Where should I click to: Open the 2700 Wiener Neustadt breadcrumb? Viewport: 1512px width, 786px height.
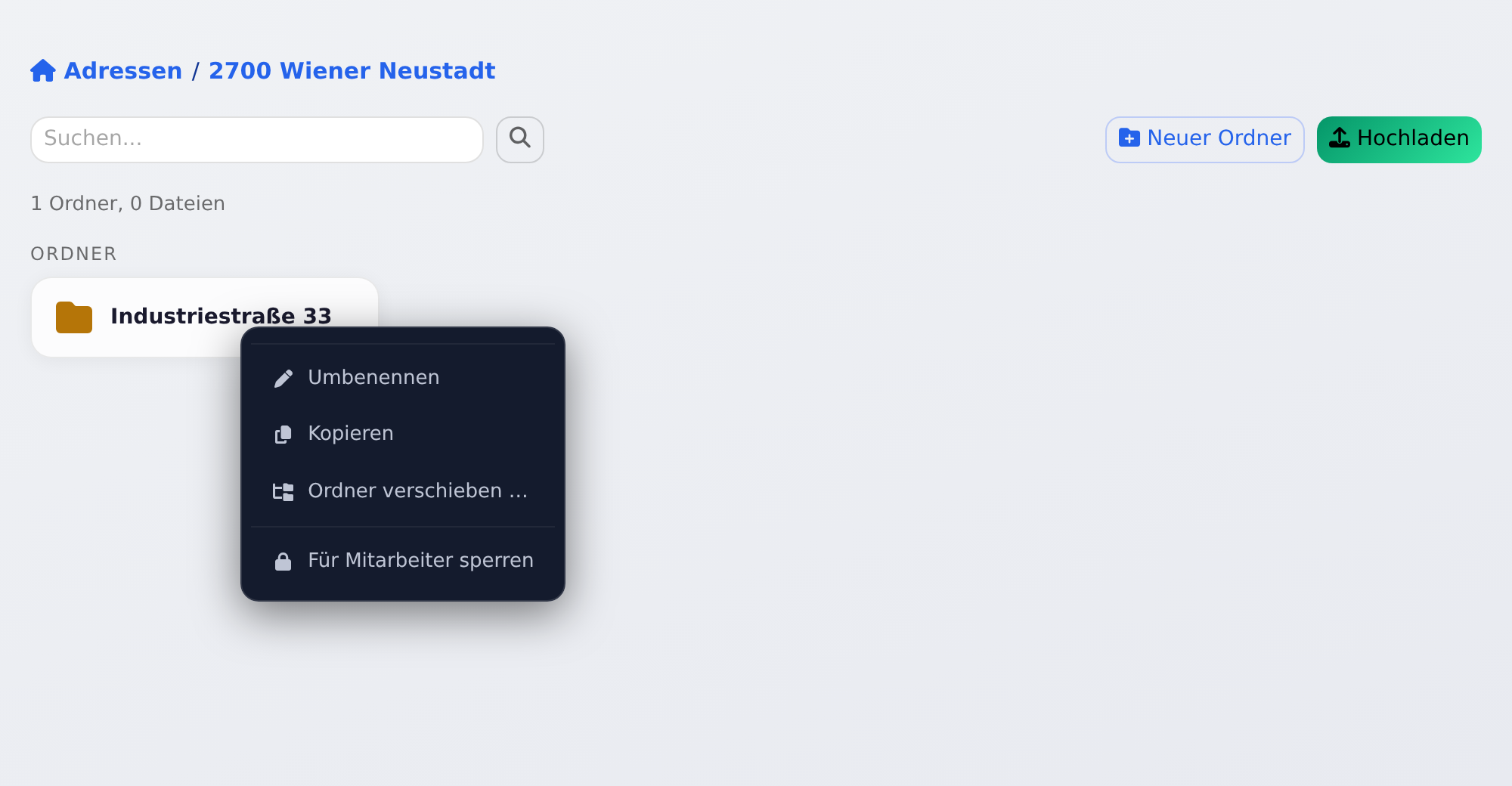pyautogui.click(x=352, y=70)
